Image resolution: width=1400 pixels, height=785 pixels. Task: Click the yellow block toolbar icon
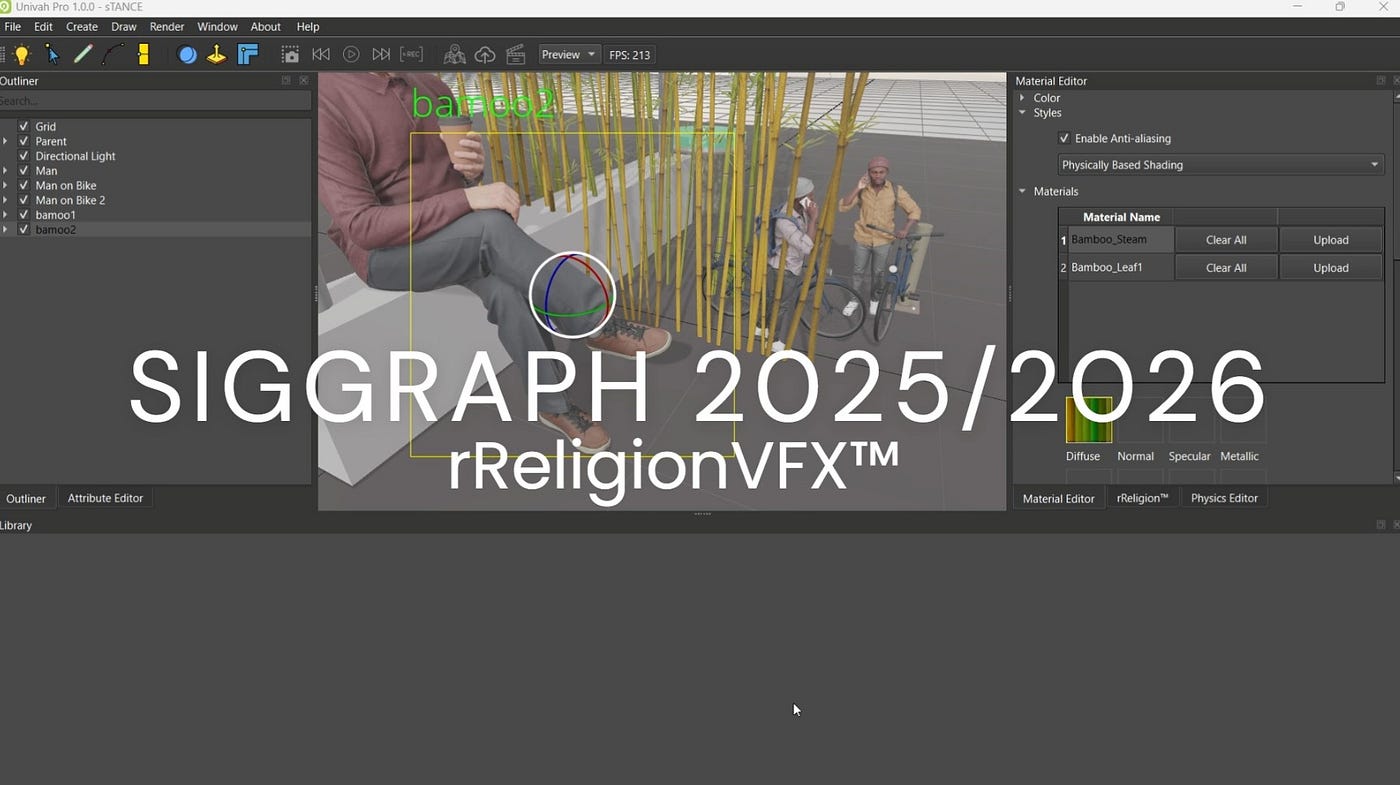[x=143, y=55]
